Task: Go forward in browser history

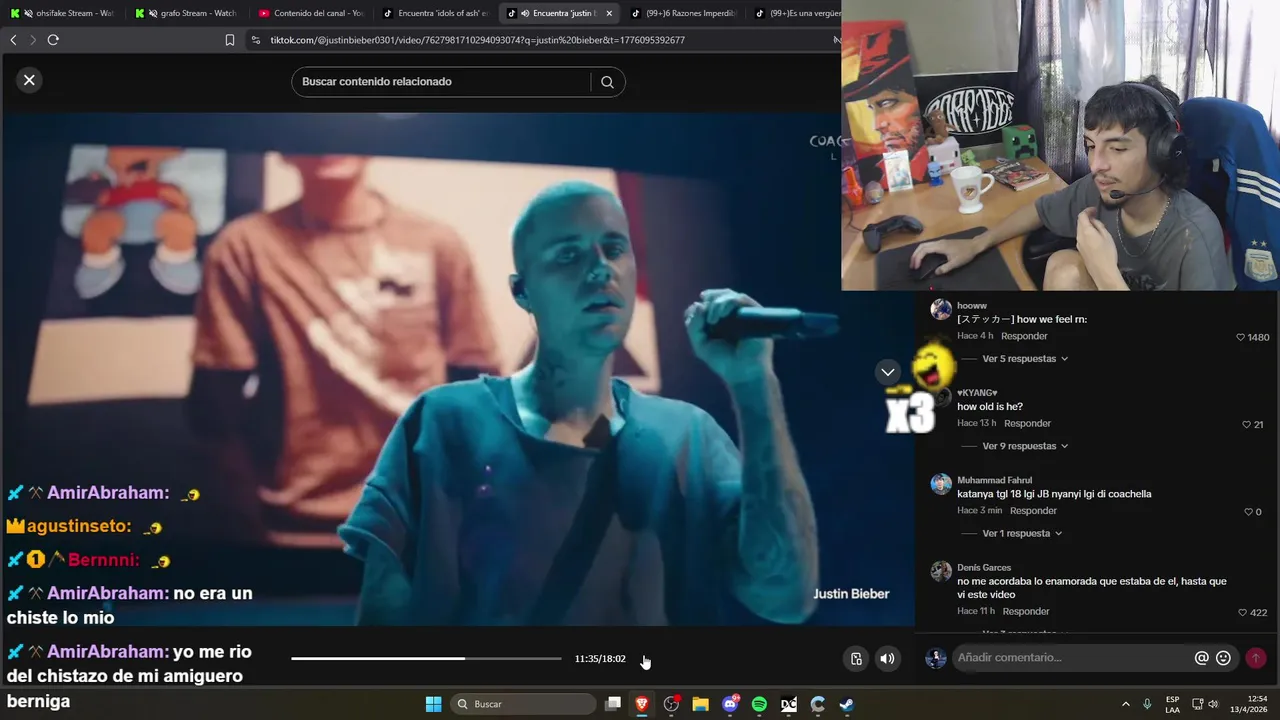Action: tap(32, 40)
